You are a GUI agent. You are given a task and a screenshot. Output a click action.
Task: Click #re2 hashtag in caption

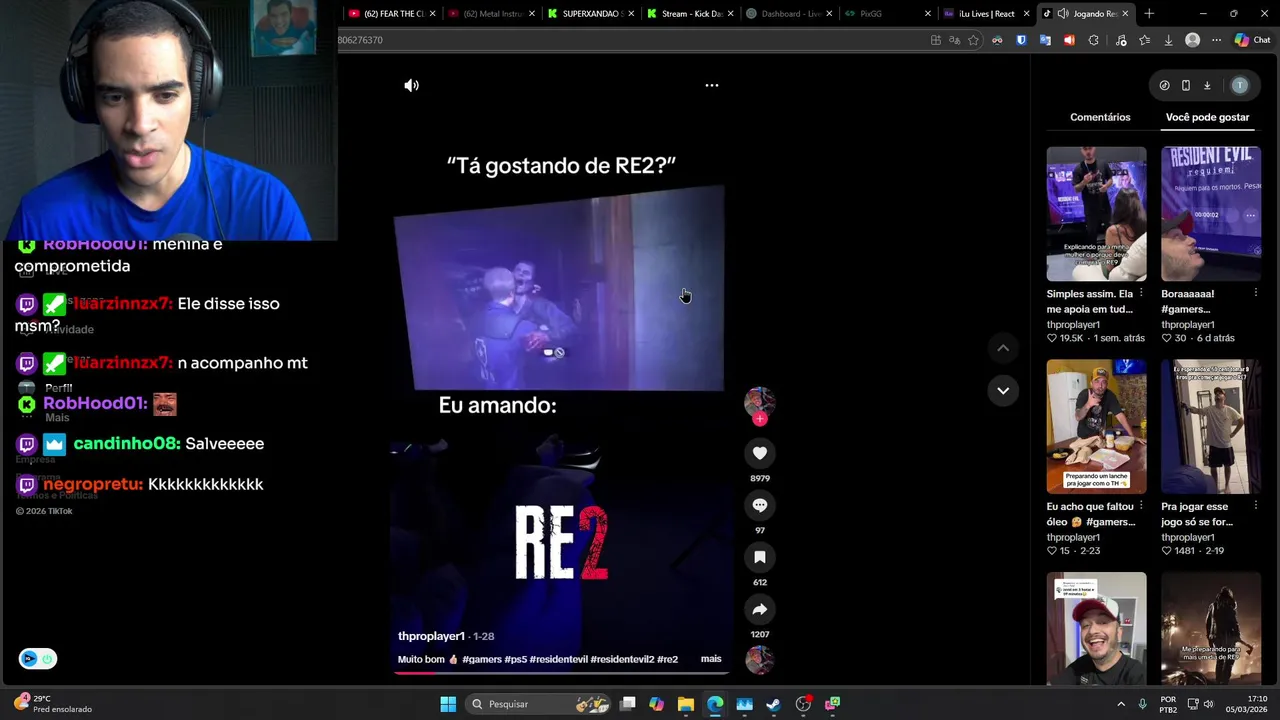[x=668, y=660]
